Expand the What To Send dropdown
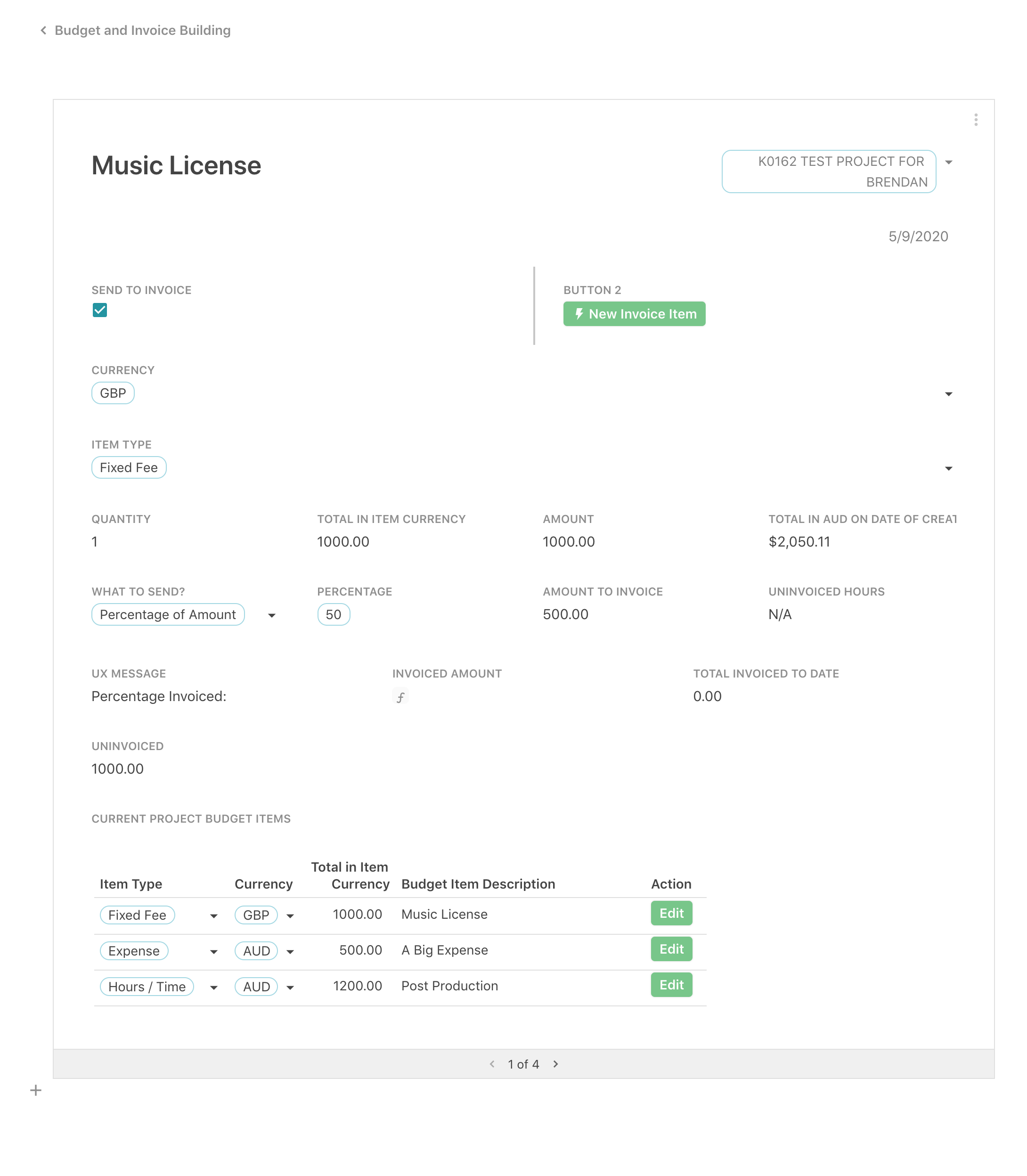This screenshot has height=1176, width=1027. click(272, 615)
